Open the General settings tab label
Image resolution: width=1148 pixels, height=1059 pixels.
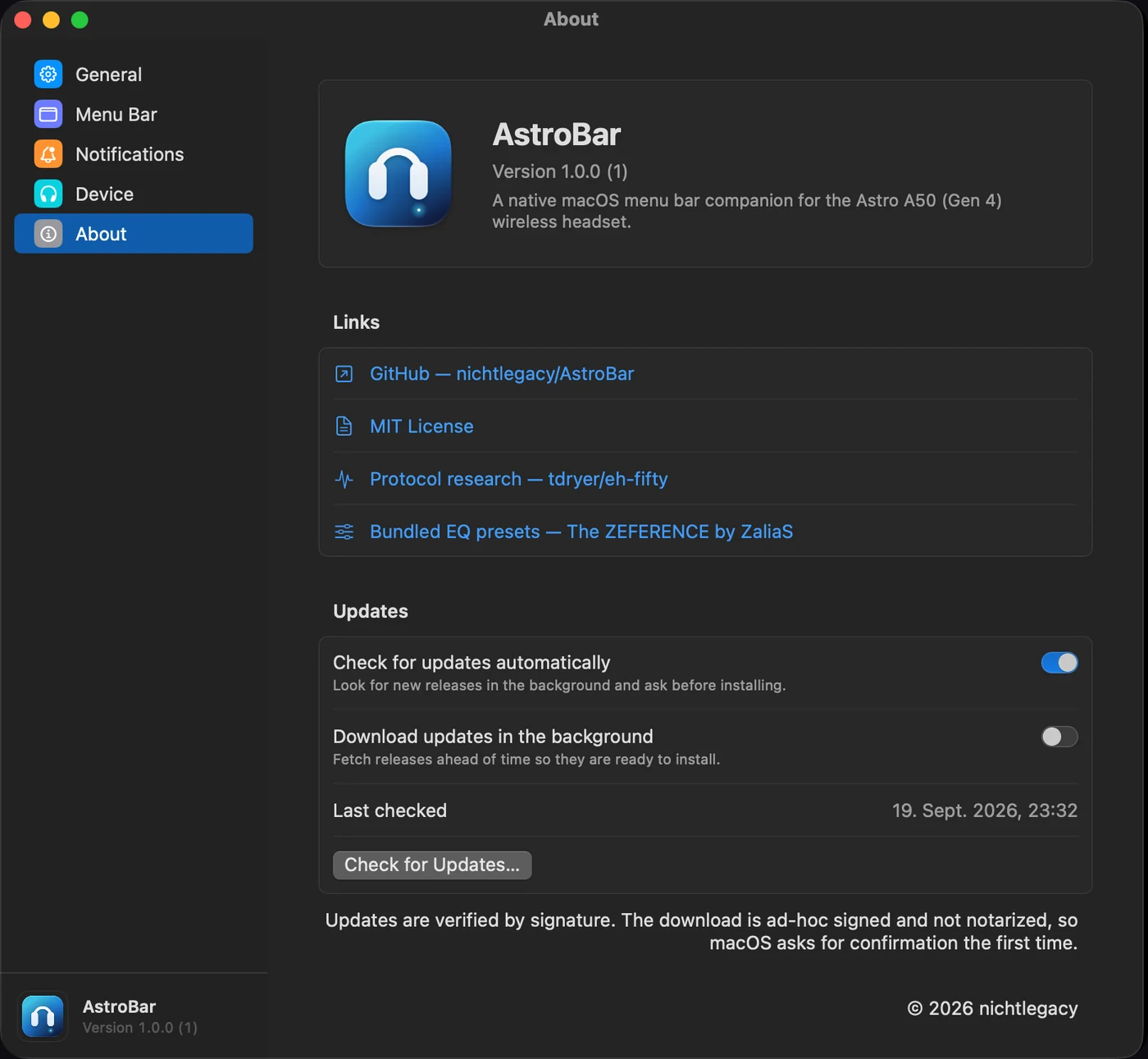click(109, 75)
